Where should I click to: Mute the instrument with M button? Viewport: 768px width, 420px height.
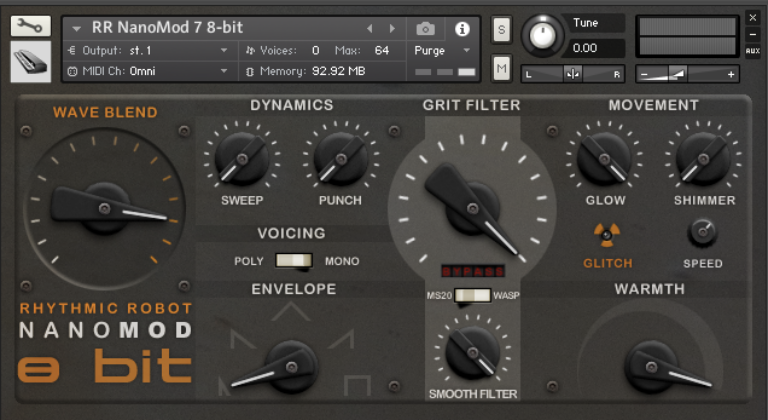[x=502, y=68]
